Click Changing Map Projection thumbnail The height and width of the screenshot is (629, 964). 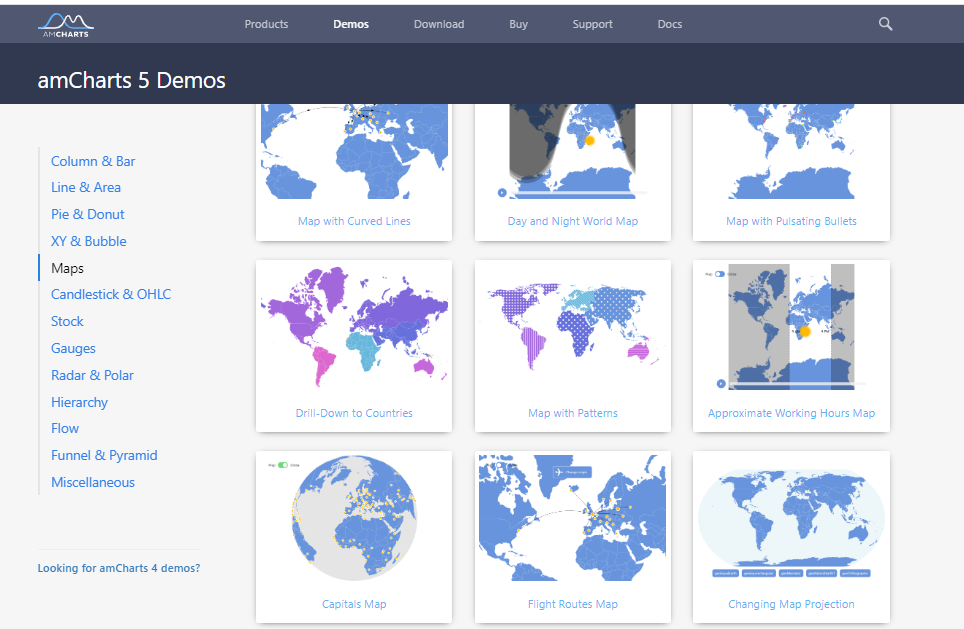coord(791,518)
